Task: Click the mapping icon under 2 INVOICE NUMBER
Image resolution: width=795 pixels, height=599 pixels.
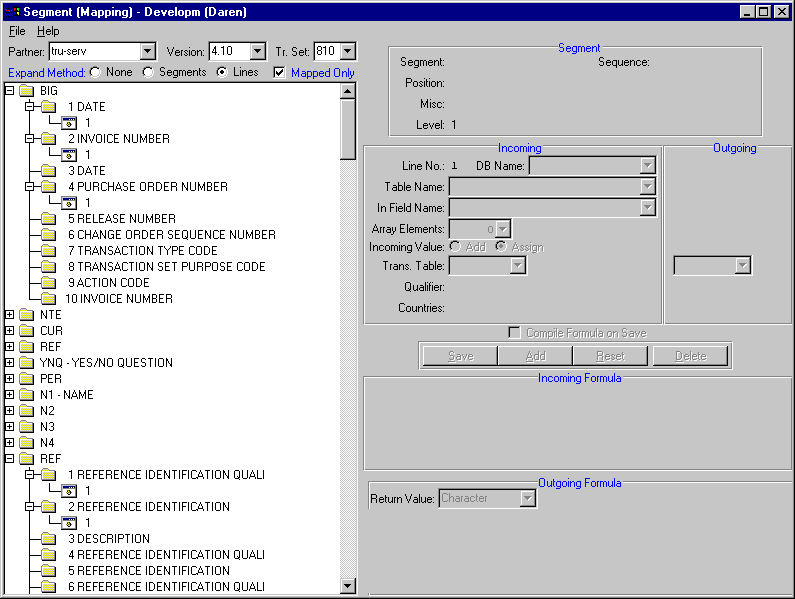Action: click(69, 155)
